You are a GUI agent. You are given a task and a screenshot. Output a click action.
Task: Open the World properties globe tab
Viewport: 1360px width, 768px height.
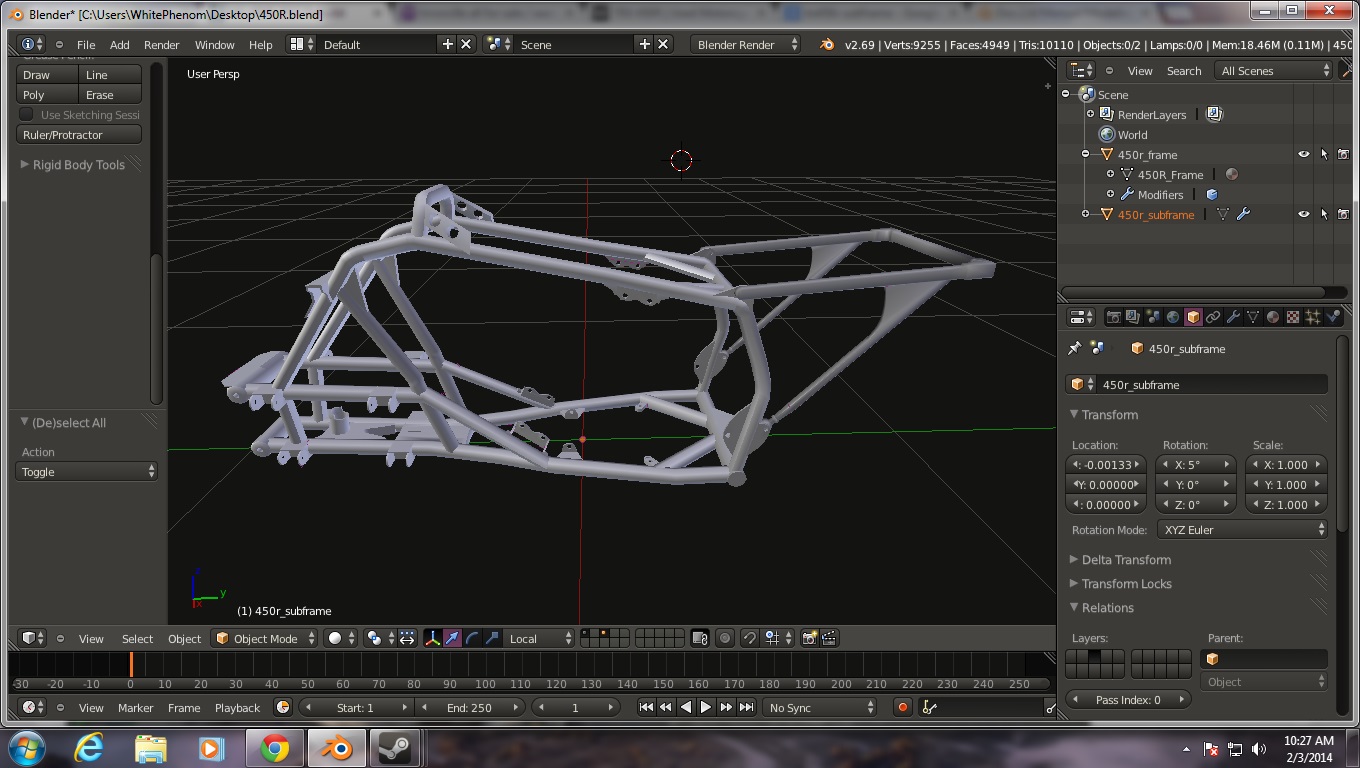click(1173, 317)
